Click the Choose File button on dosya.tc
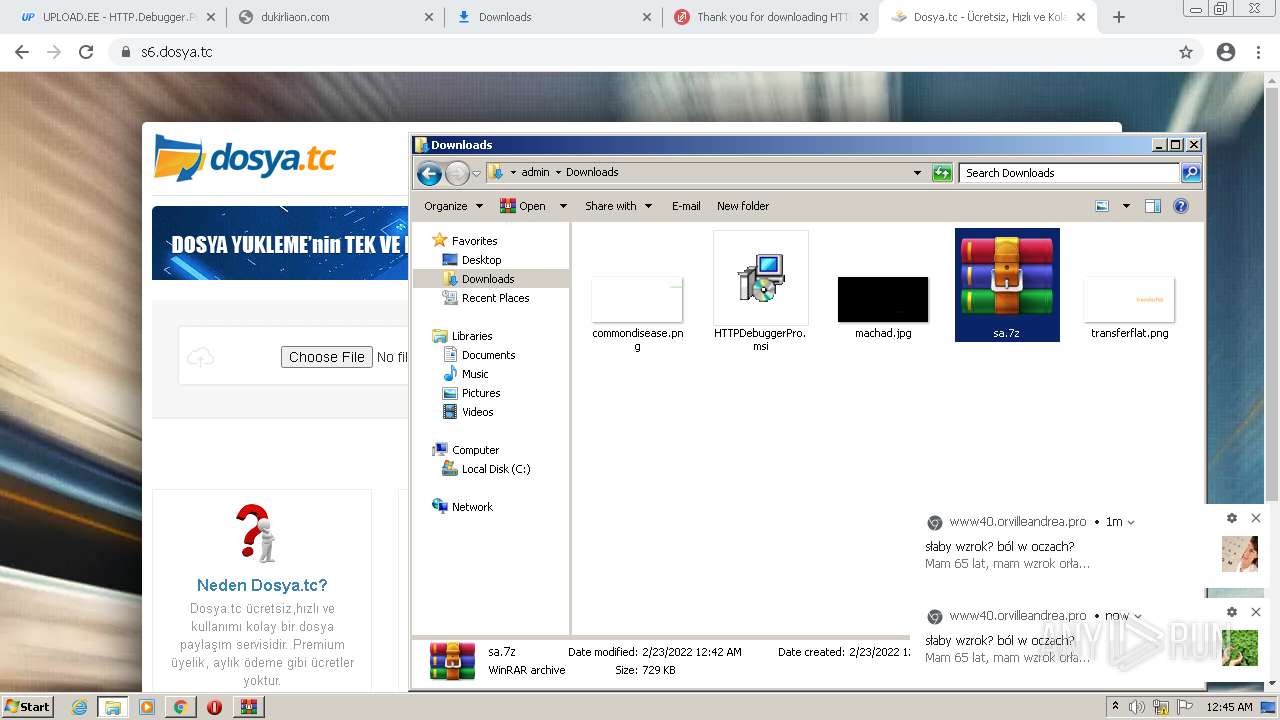This screenshot has width=1280, height=720. point(326,357)
